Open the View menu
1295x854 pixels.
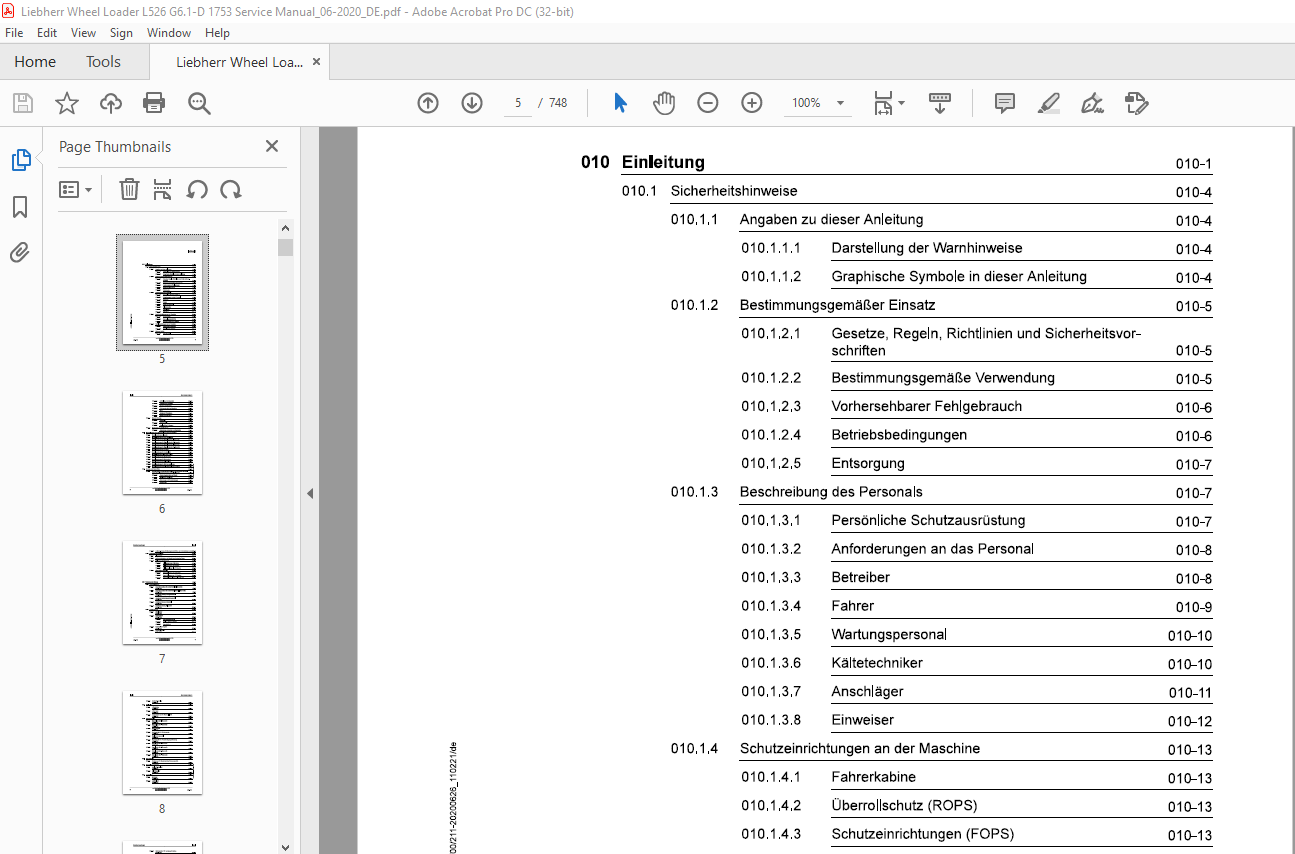[83, 33]
